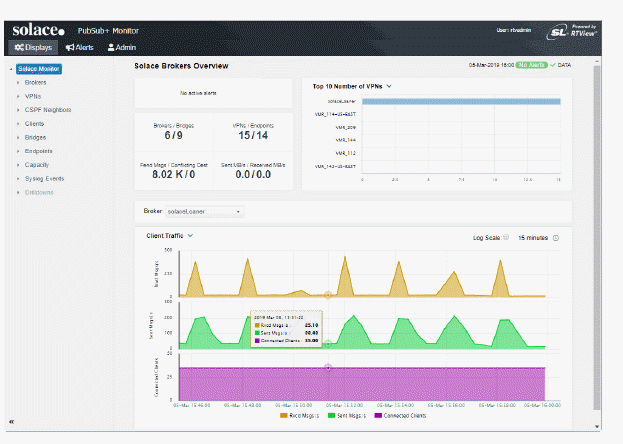Viewport: 623px width, 444px height.
Task: Collapse sidebar using the double-chevron icon
Action: (11, 422)
